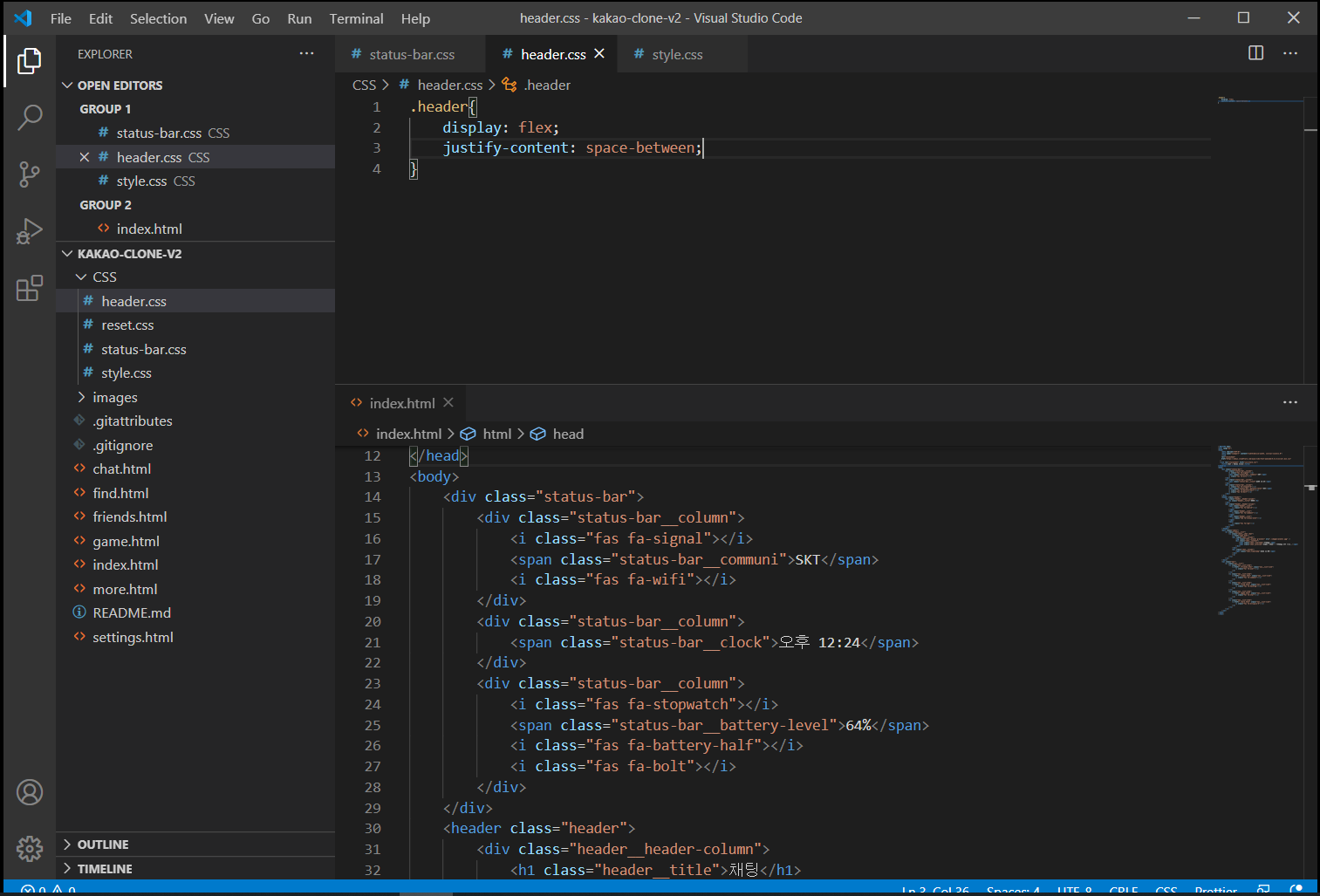Open the Explorer view in the activity bar
The height and width of the screenshot is (896, 1320).
click(29, 61)
